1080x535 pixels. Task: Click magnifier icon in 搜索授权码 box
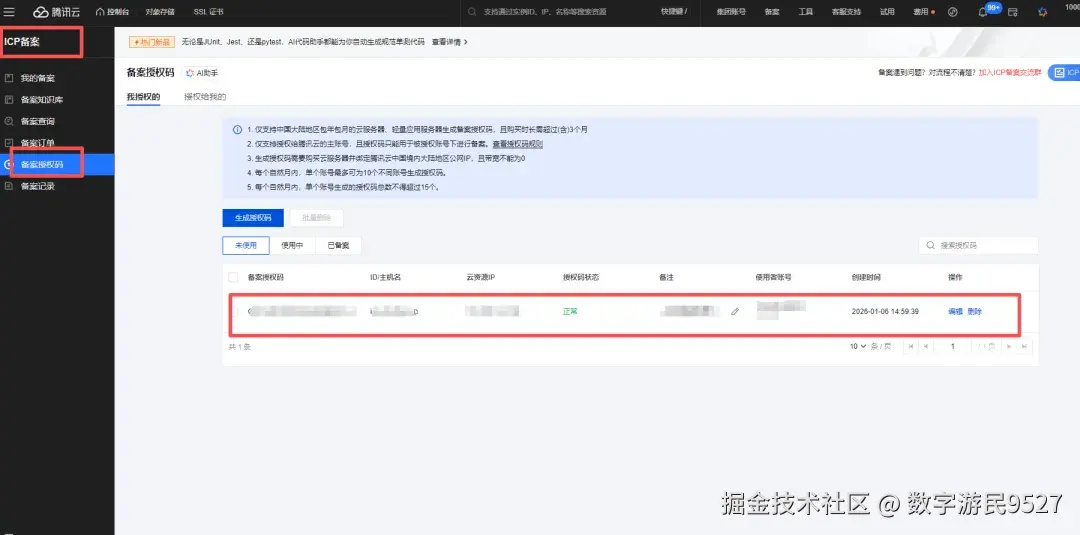pyautogui.click(x=931, y=245)
